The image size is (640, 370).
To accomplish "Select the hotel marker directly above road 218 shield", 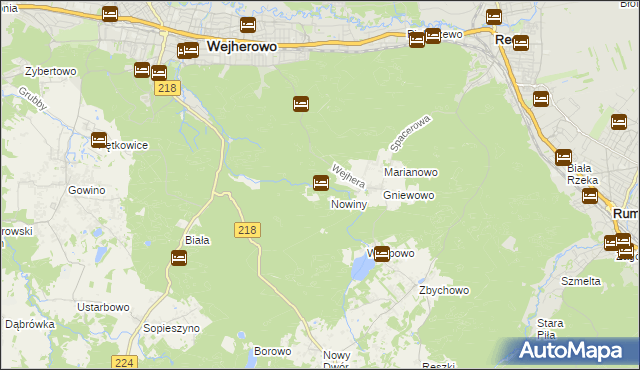I will pos(159,73).
